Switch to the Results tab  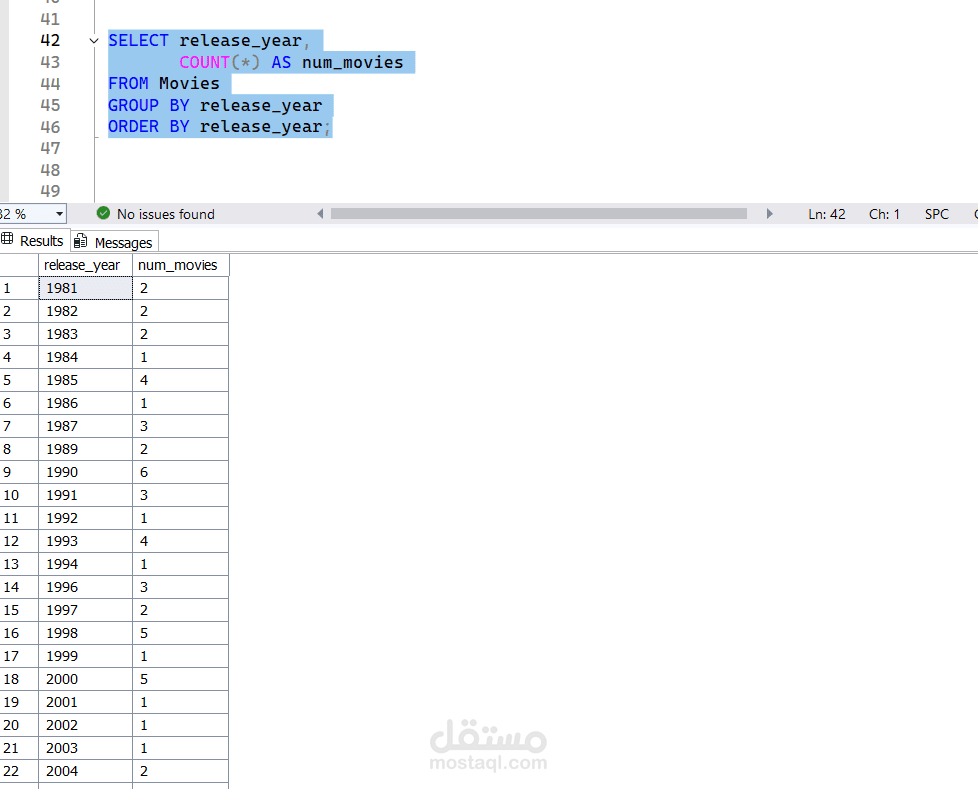click(34, 241)
